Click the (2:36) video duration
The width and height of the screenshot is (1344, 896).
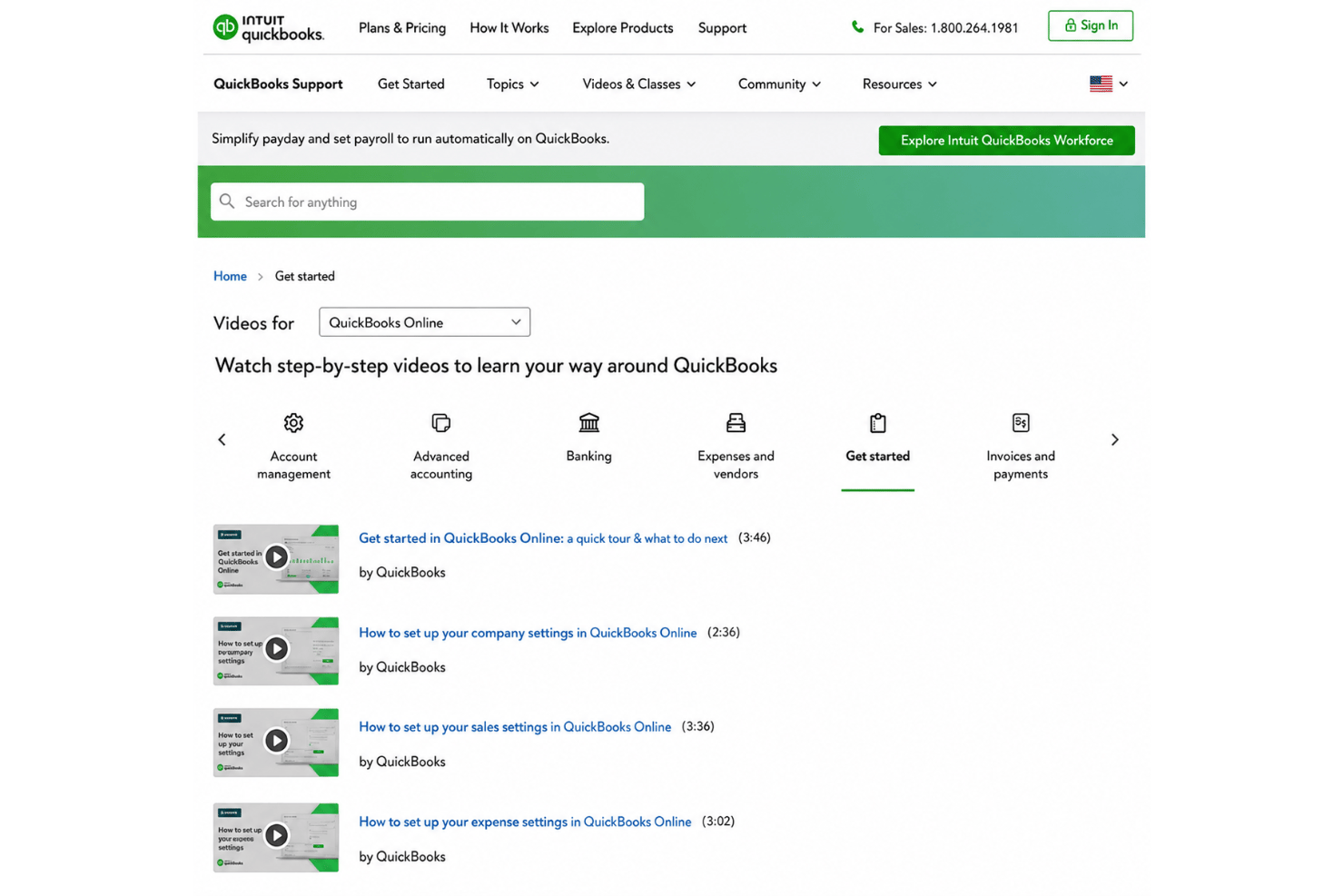(724, 632)
